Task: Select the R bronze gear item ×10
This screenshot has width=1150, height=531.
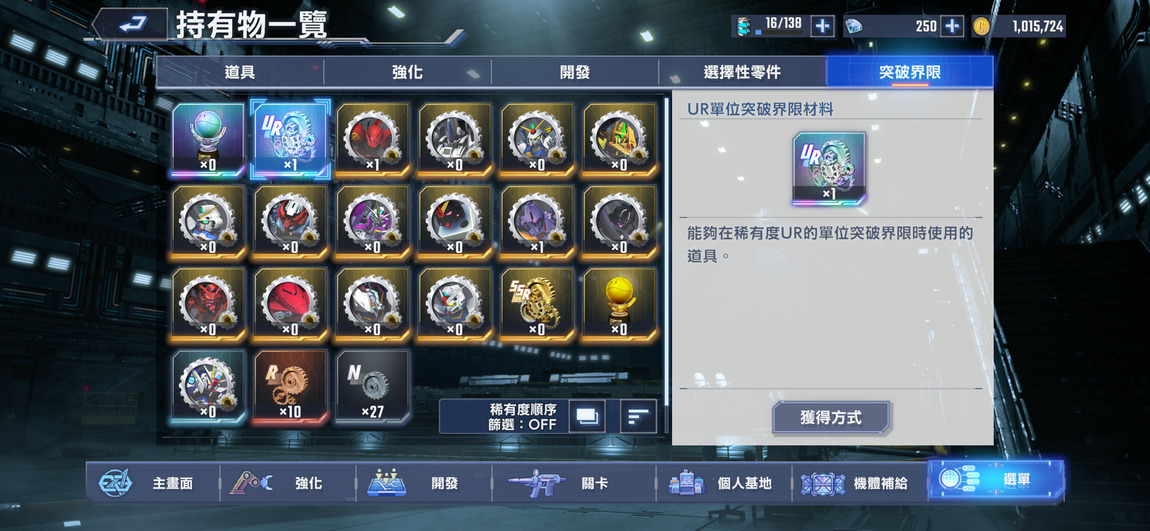Action: (x=290, y=387)
